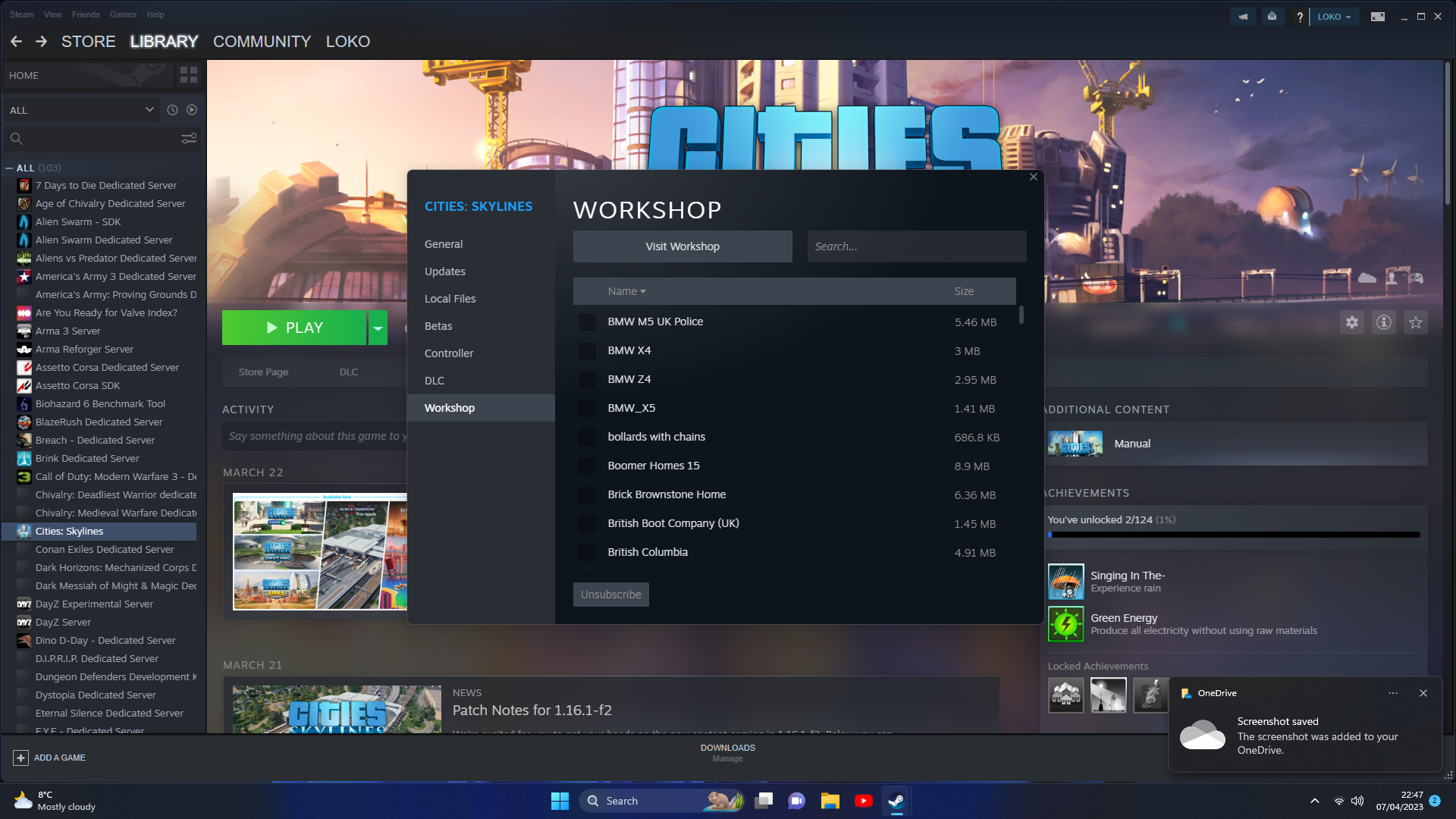Open File Explorer from taskbar

pos(830,801)
